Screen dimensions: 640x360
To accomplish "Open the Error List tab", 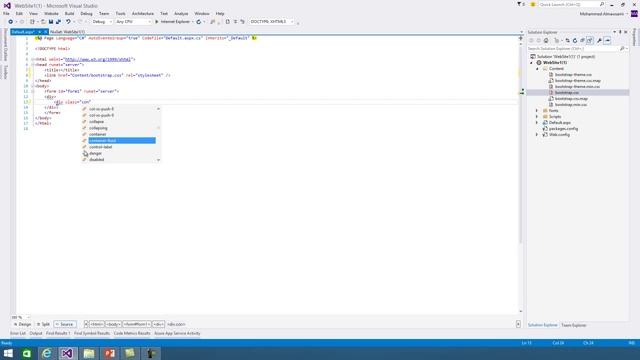I will pyautogui.click(x=18, y=333).
